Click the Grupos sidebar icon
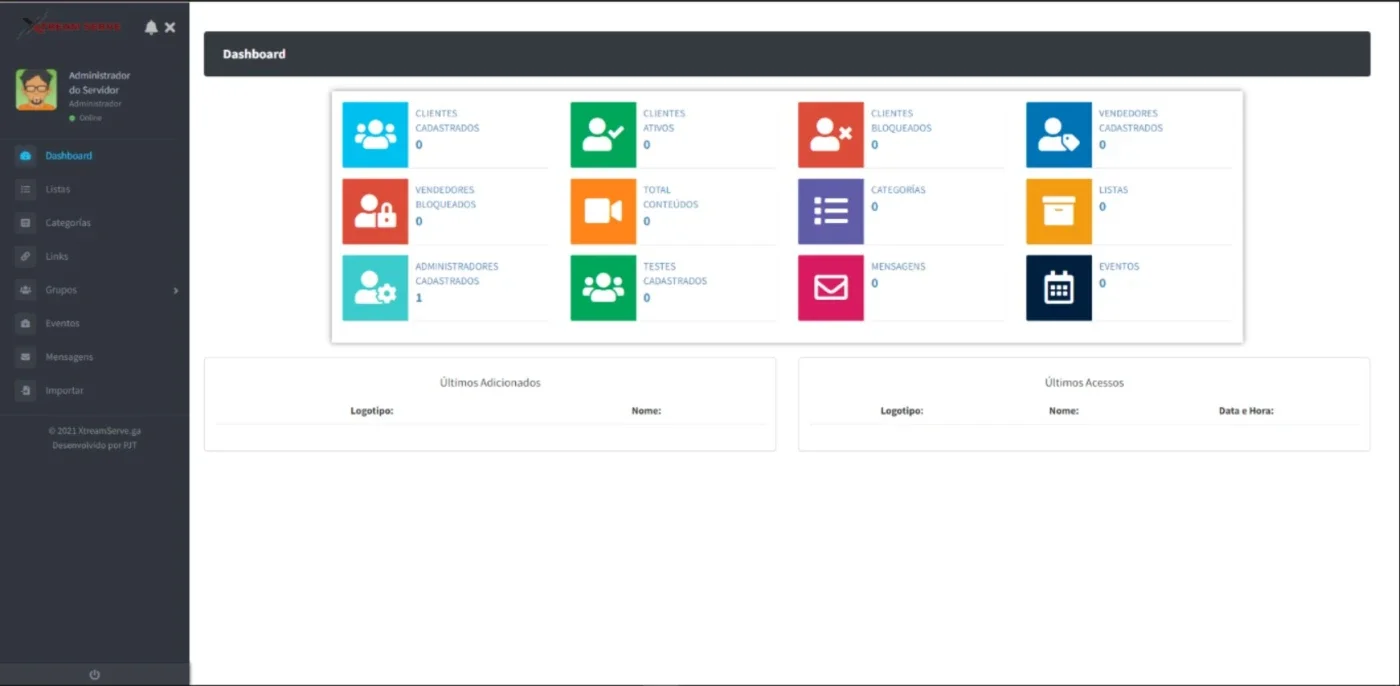 point(26,290)
